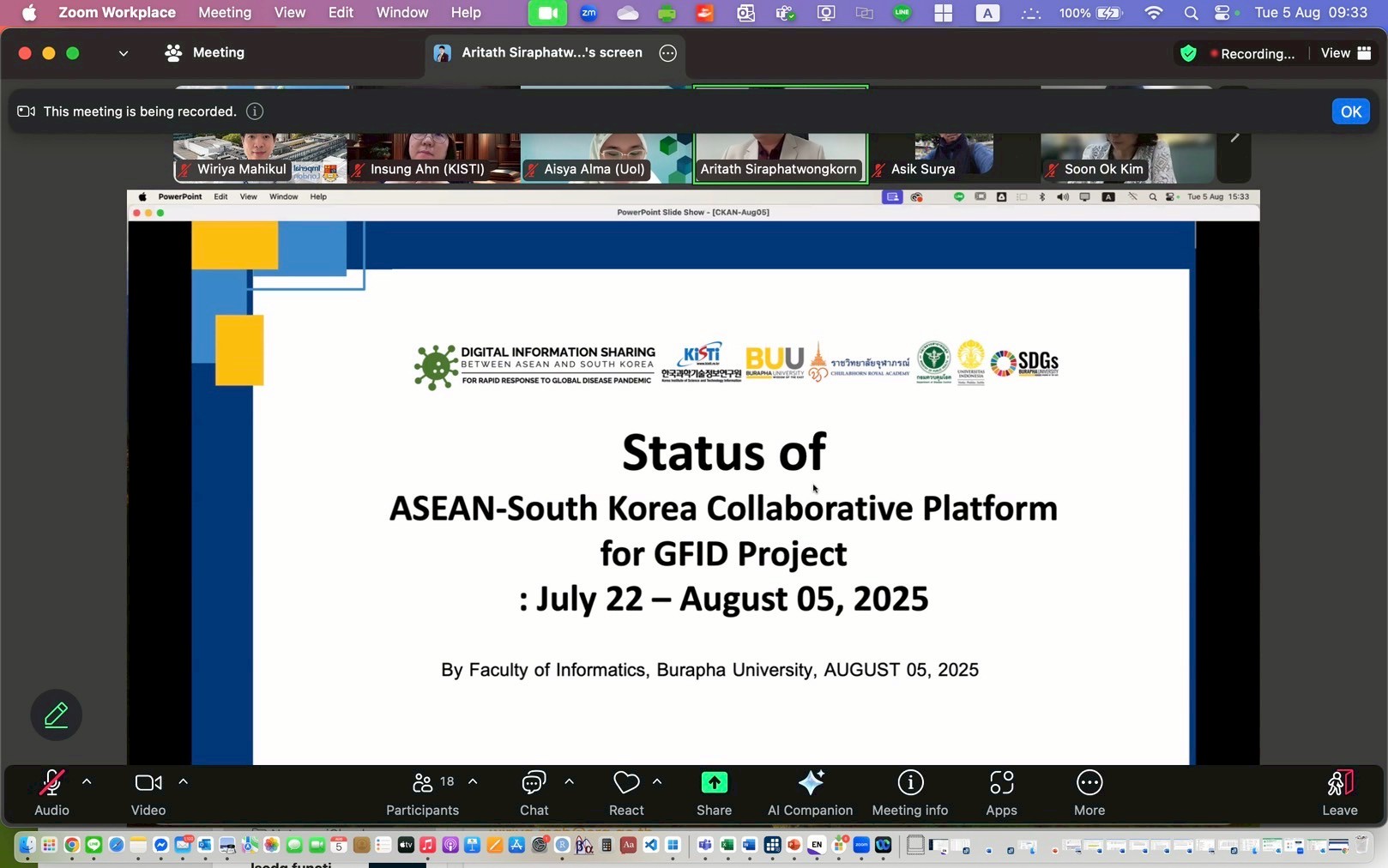Viewport: 1388px width, 868px height.
Task: Open options for Aritath's shared screen
Action: [x=667, y=53]
